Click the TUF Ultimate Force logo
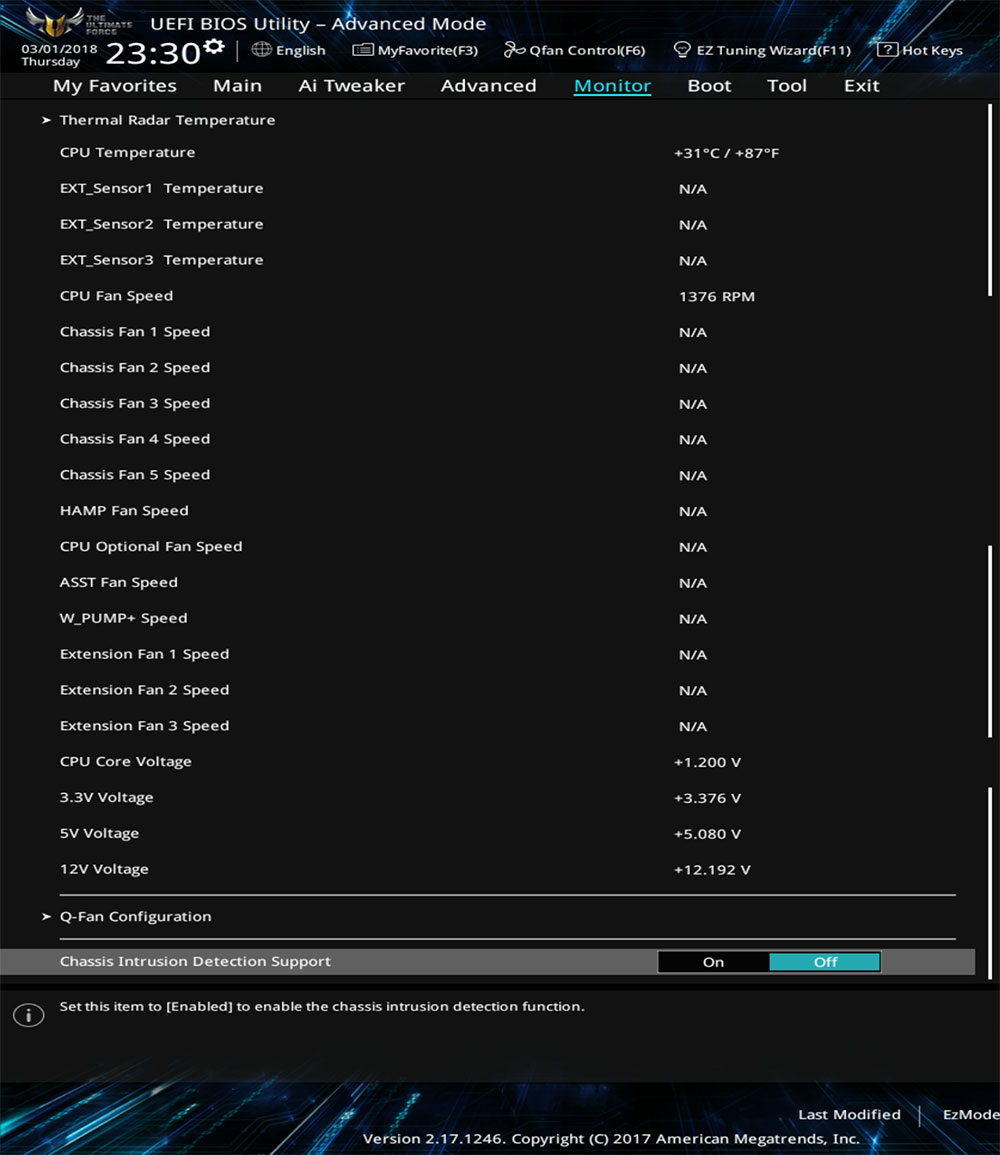1000x1155 pixels. click(78, 22)
